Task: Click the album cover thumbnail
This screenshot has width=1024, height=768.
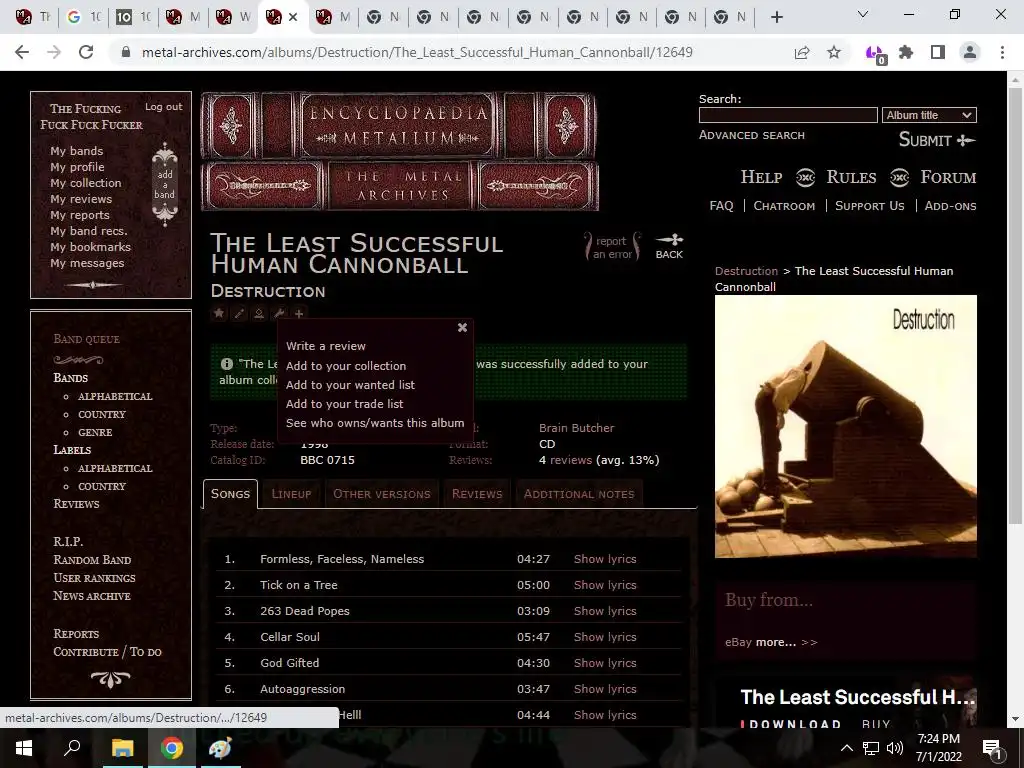Action: (846, 426)
